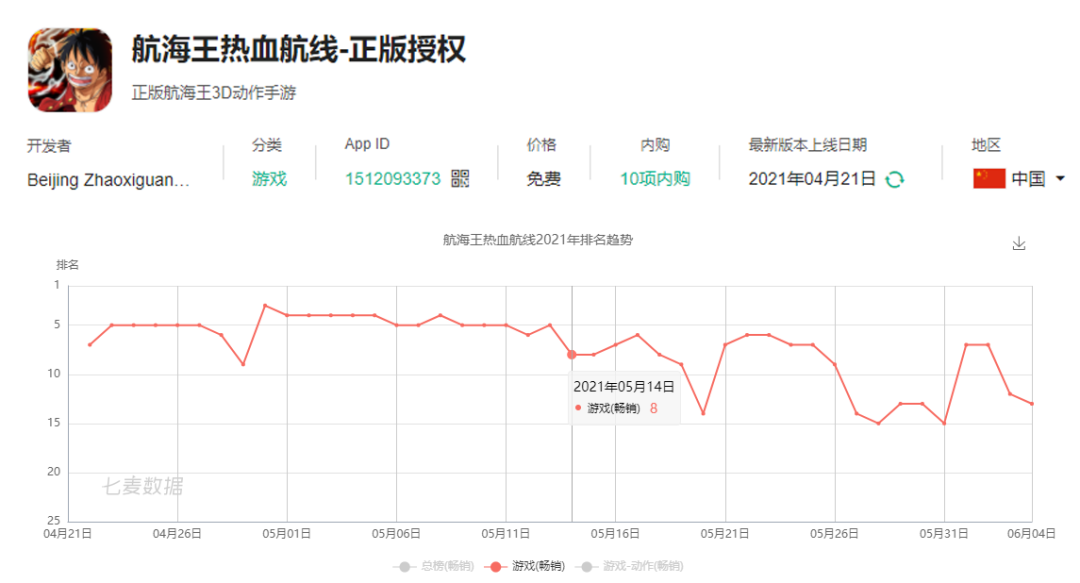Refresh the latest version date
The height and width of the screenshot is (583, 1080).
895,180
